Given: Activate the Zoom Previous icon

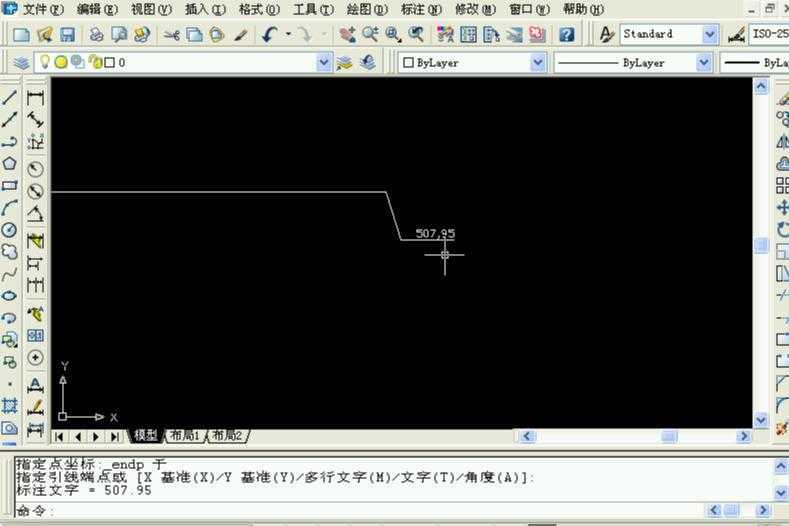Looking at the screenshot, I should pos(416,34).
